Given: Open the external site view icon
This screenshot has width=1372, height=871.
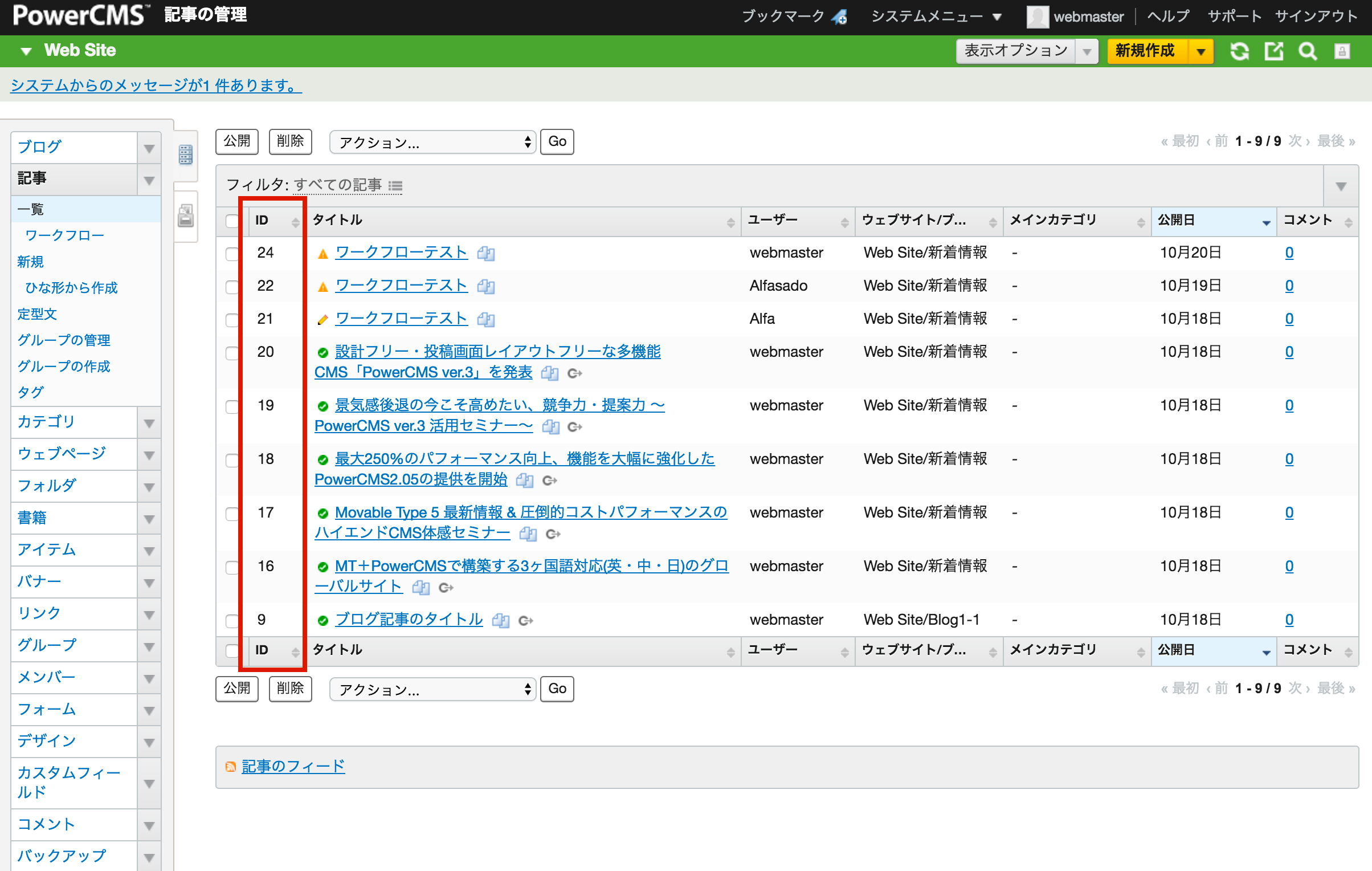Looking at the screenshot, I should (x=1274, y=51).
